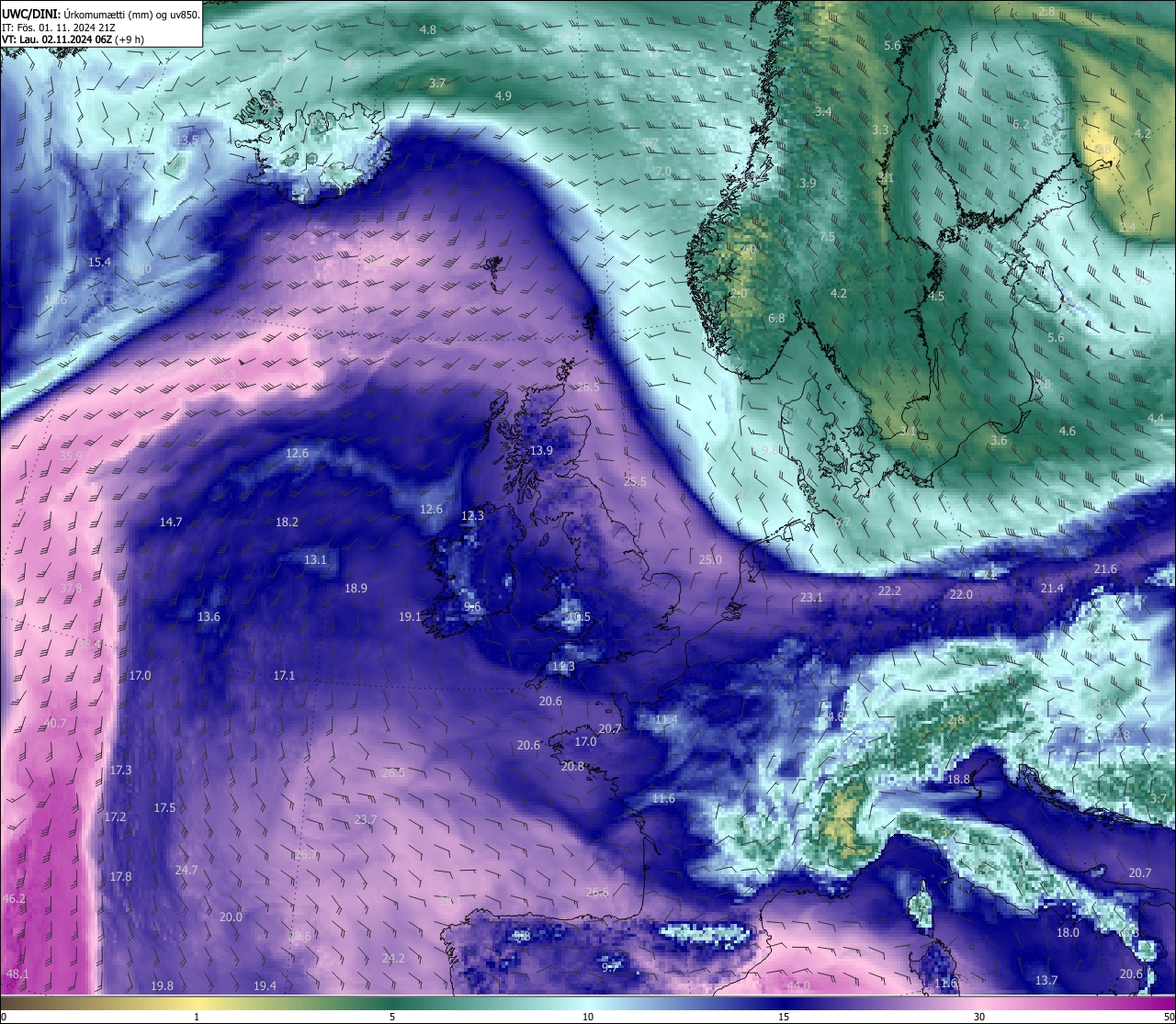Image resolution: width=1176 pixels, height=1024 pixels.
Task: Click the 3.9 value over Norway
Action: coord(808,183)
